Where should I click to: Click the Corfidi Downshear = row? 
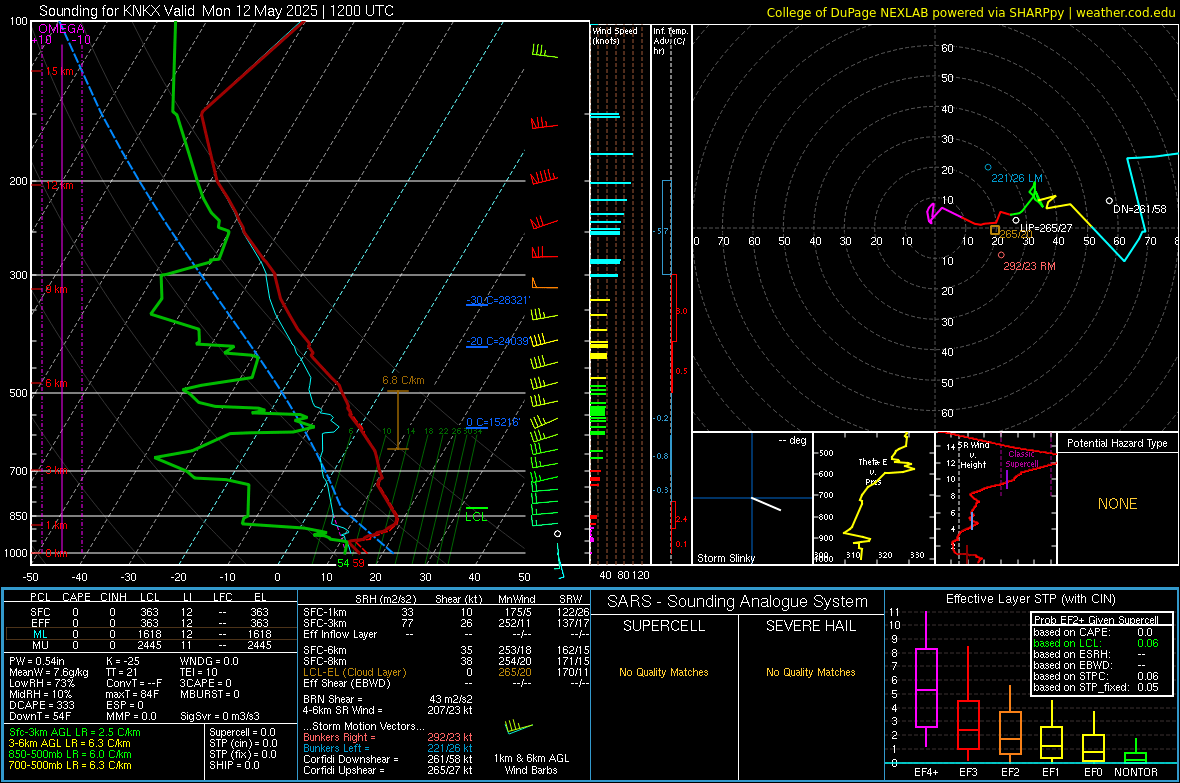(x=388, y=759)
